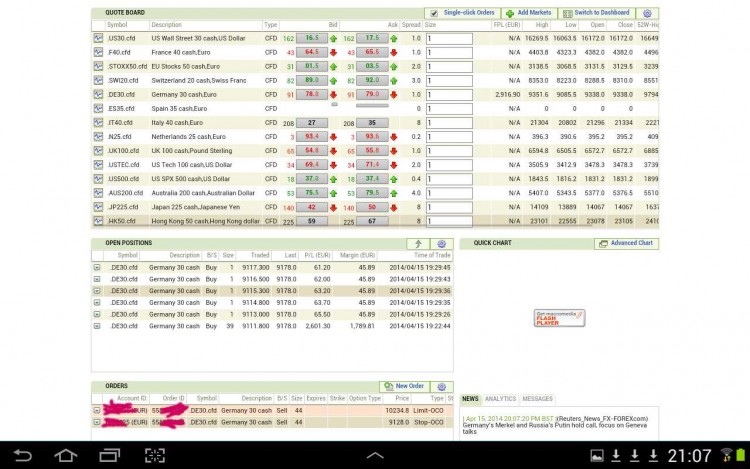Tap the clock showing 21:07
This screenshot has height=469, width=750.
(x=689, y=456)
